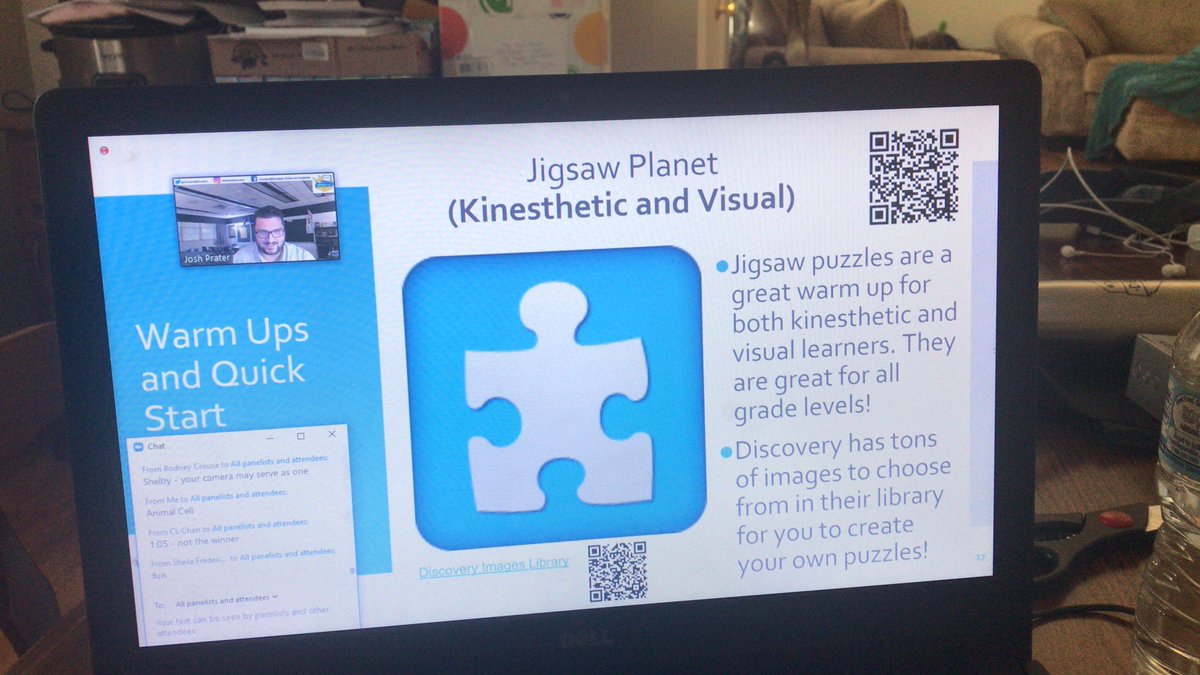Click the jigsaw puzzle piece image
The height and width of the screenshot is (675, 1200).
coord(554,396)
